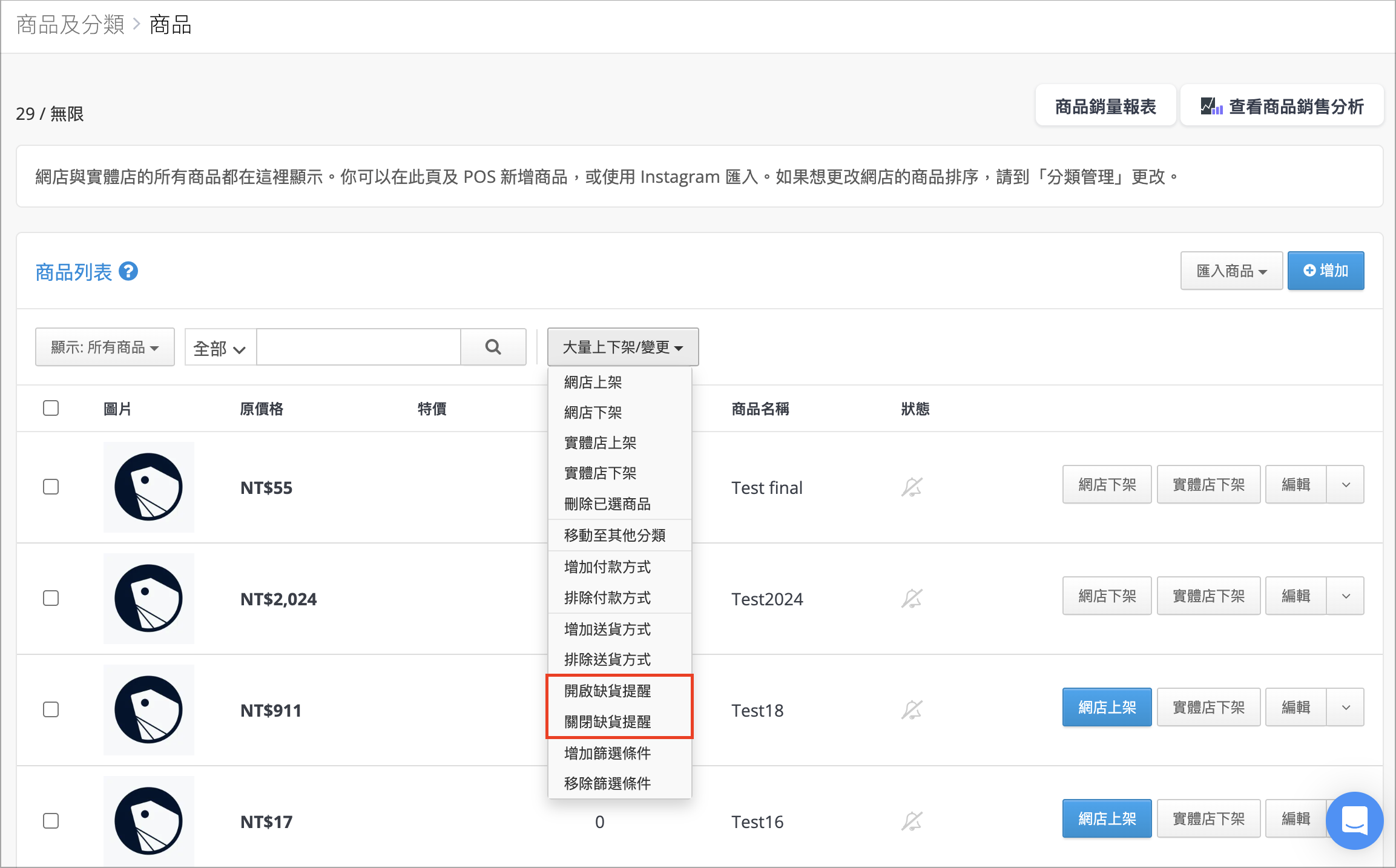
Task: Choose 開啟缺貨提醒 in the menu
Action: [619, 691]
